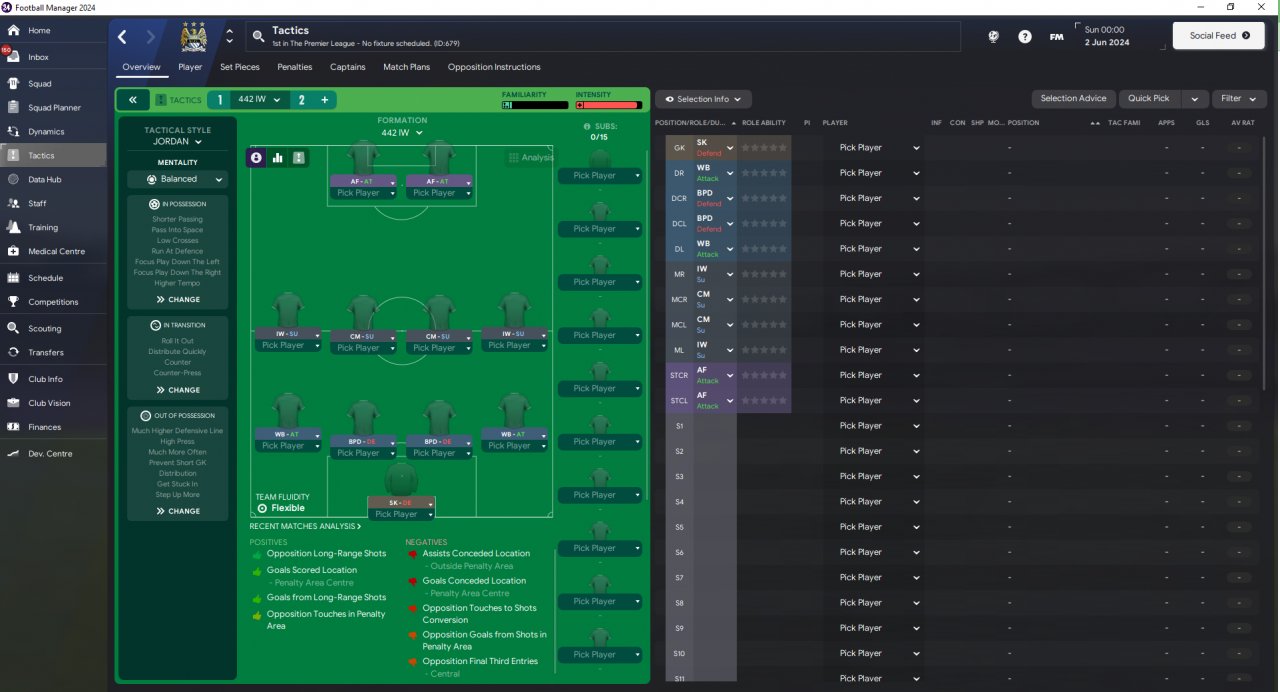The width and height of the screenshot is (1280, 692).
Task: Open the world globe icon
Action: coord(993,36)
